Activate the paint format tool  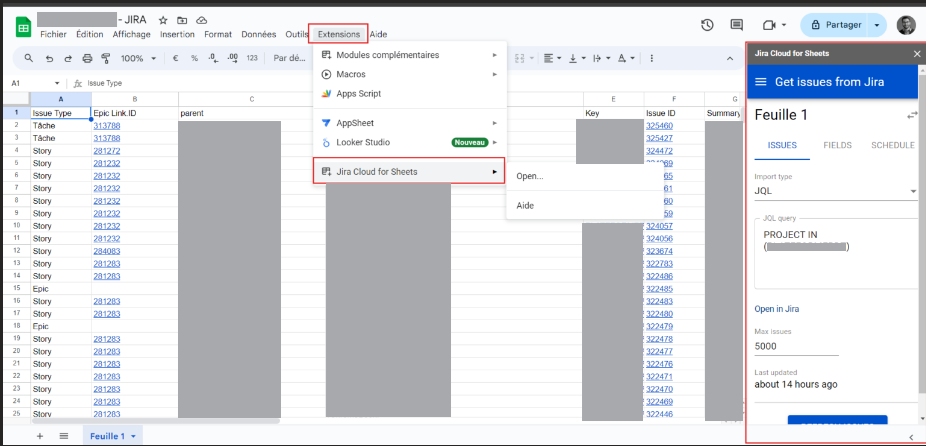click(x=106, y=58)
